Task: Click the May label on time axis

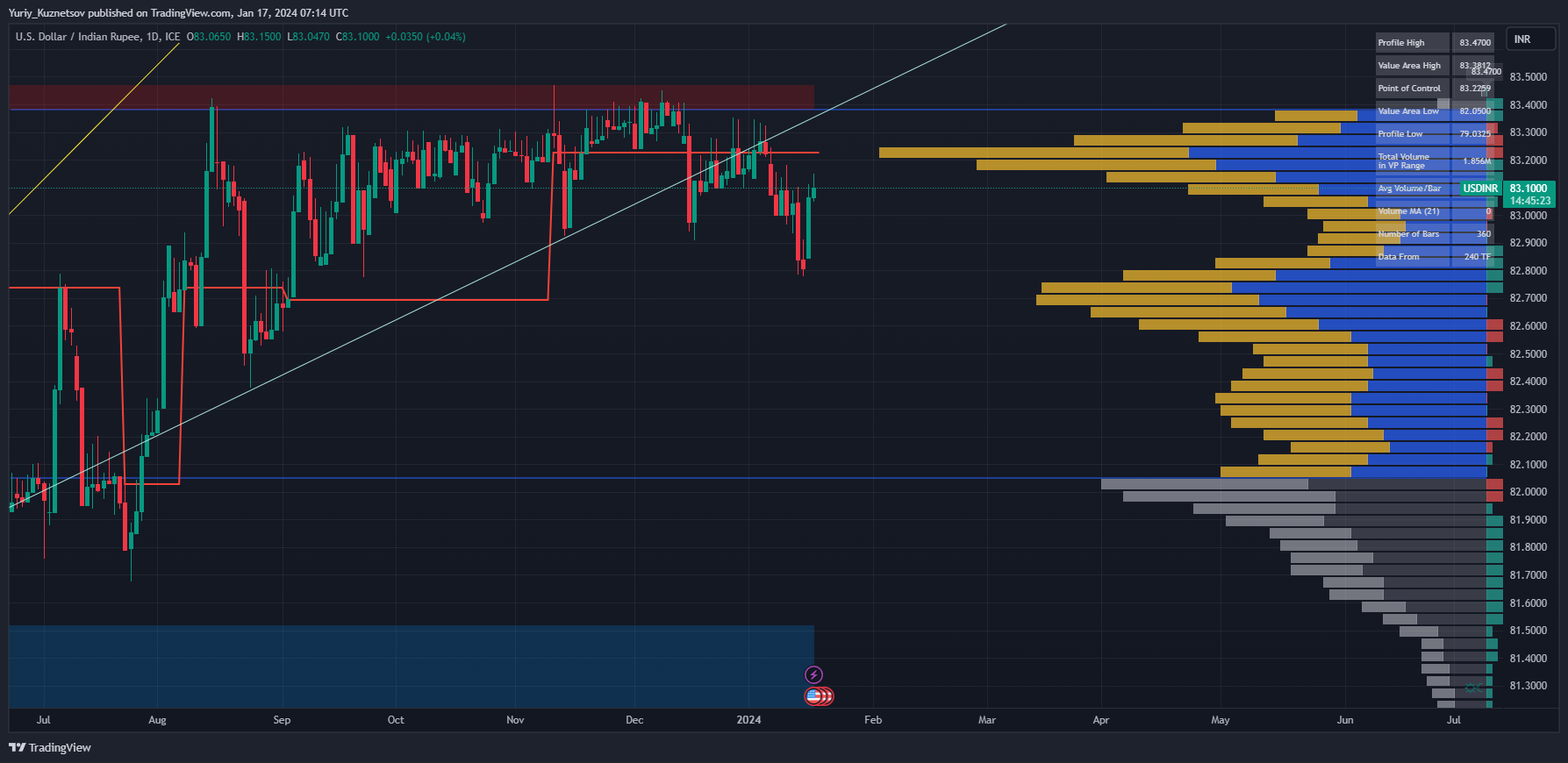Action: point(1221,720)
